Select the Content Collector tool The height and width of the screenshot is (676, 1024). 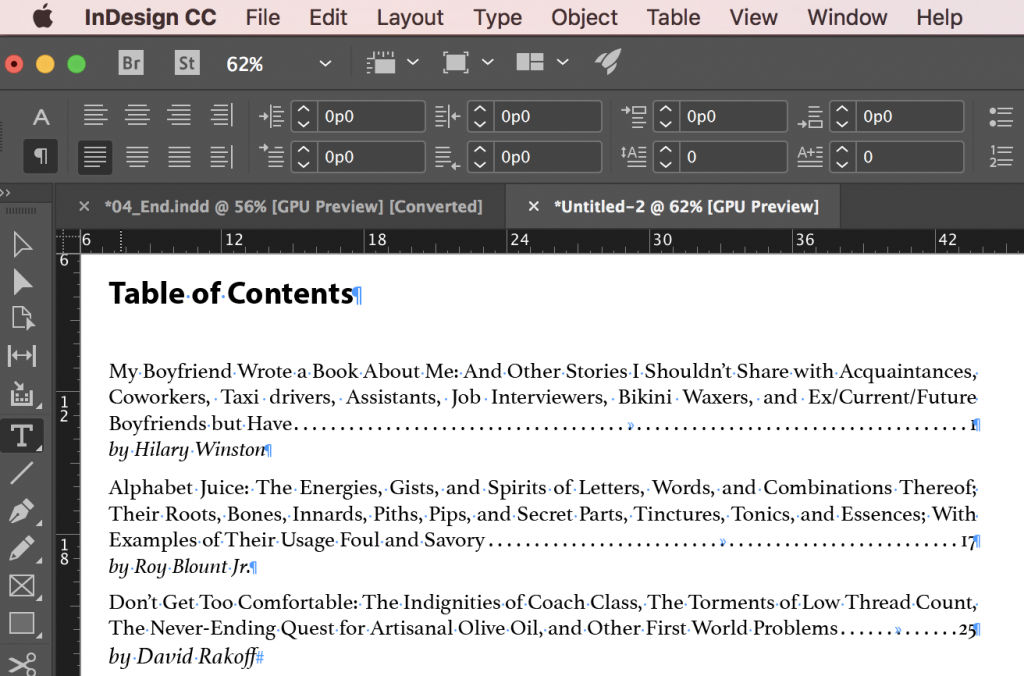(22, 394)
